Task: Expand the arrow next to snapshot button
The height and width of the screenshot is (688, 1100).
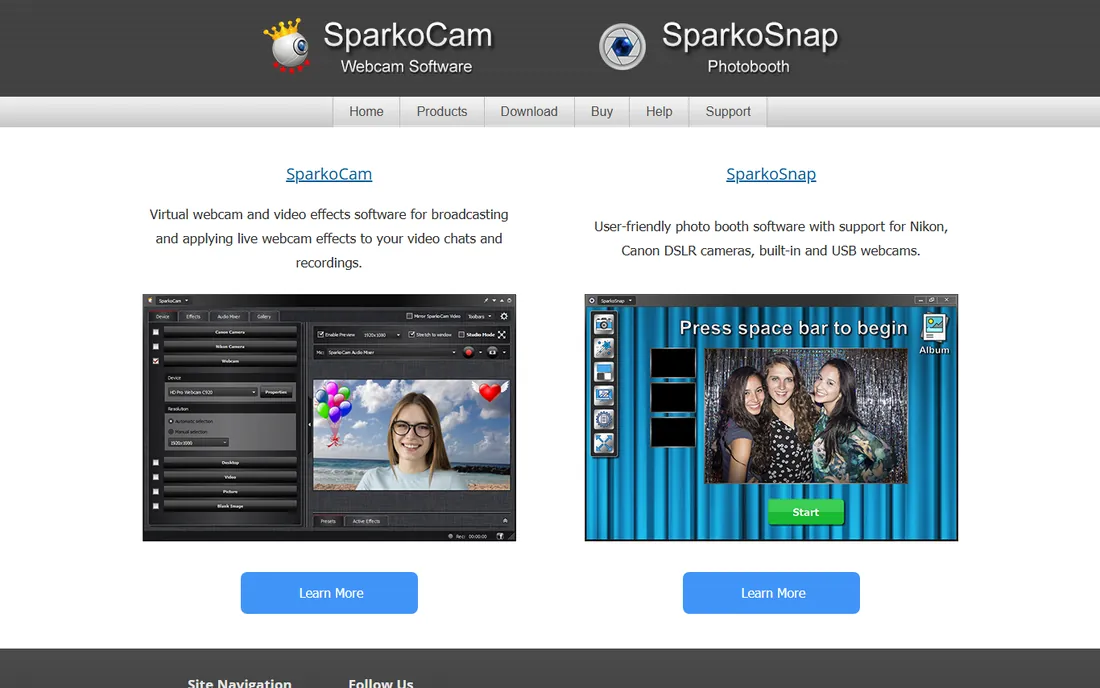Action: 504,352
